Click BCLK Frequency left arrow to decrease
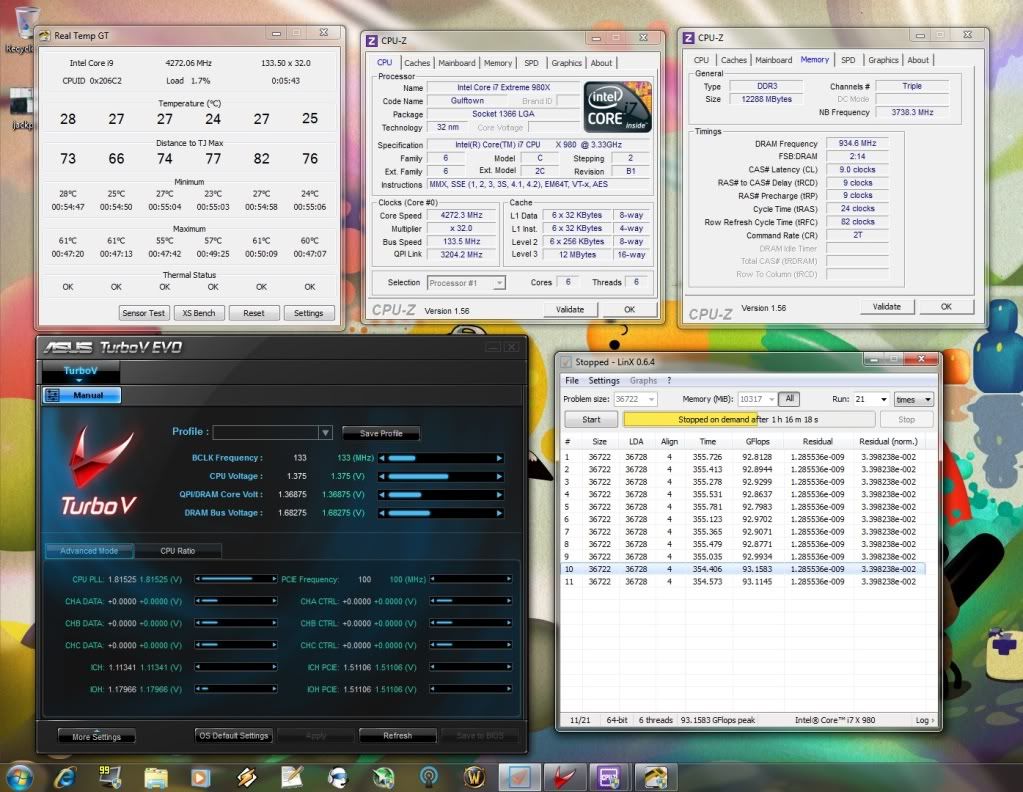1023x792 pixels. [382, 458]
